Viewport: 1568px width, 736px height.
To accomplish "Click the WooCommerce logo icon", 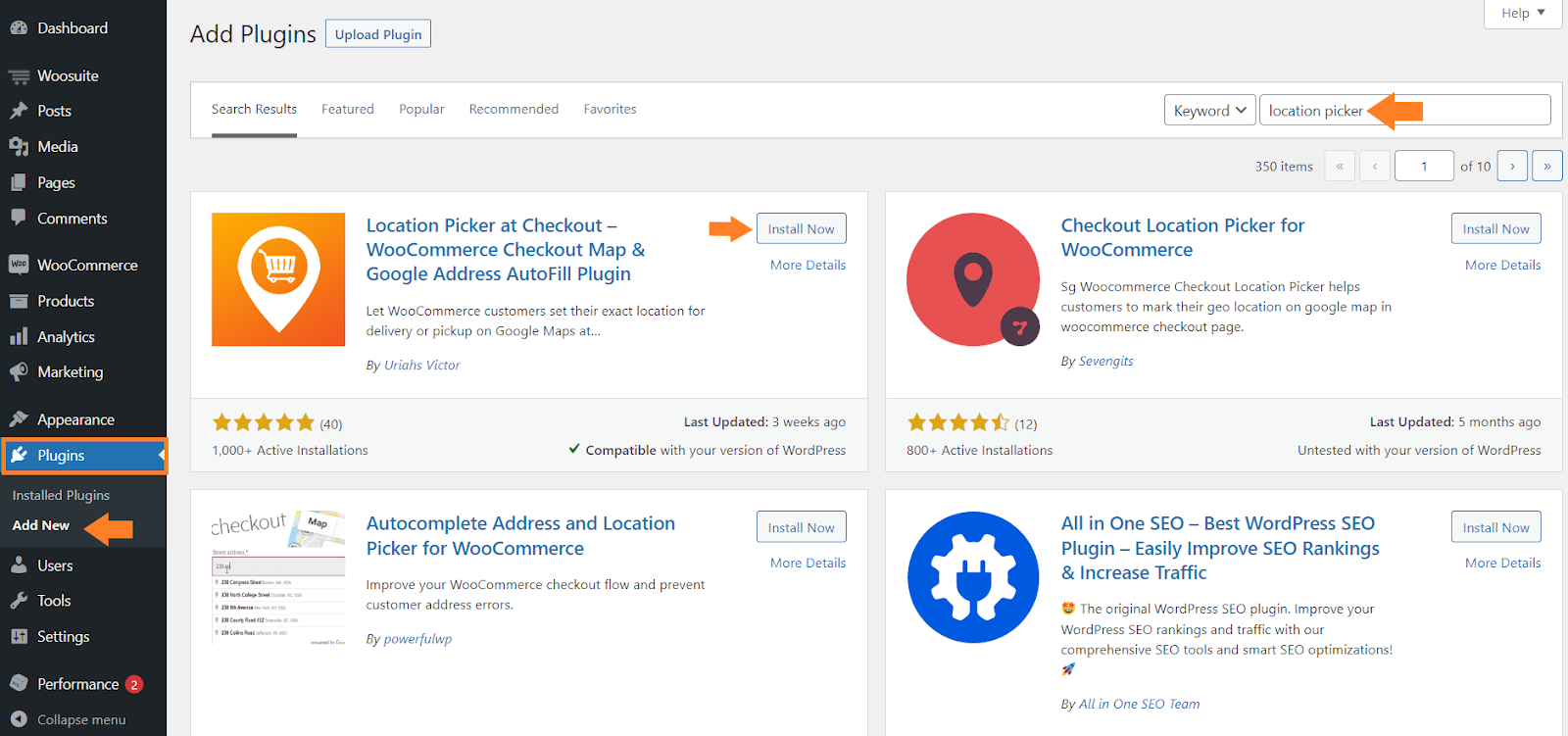I will point(19,265).
